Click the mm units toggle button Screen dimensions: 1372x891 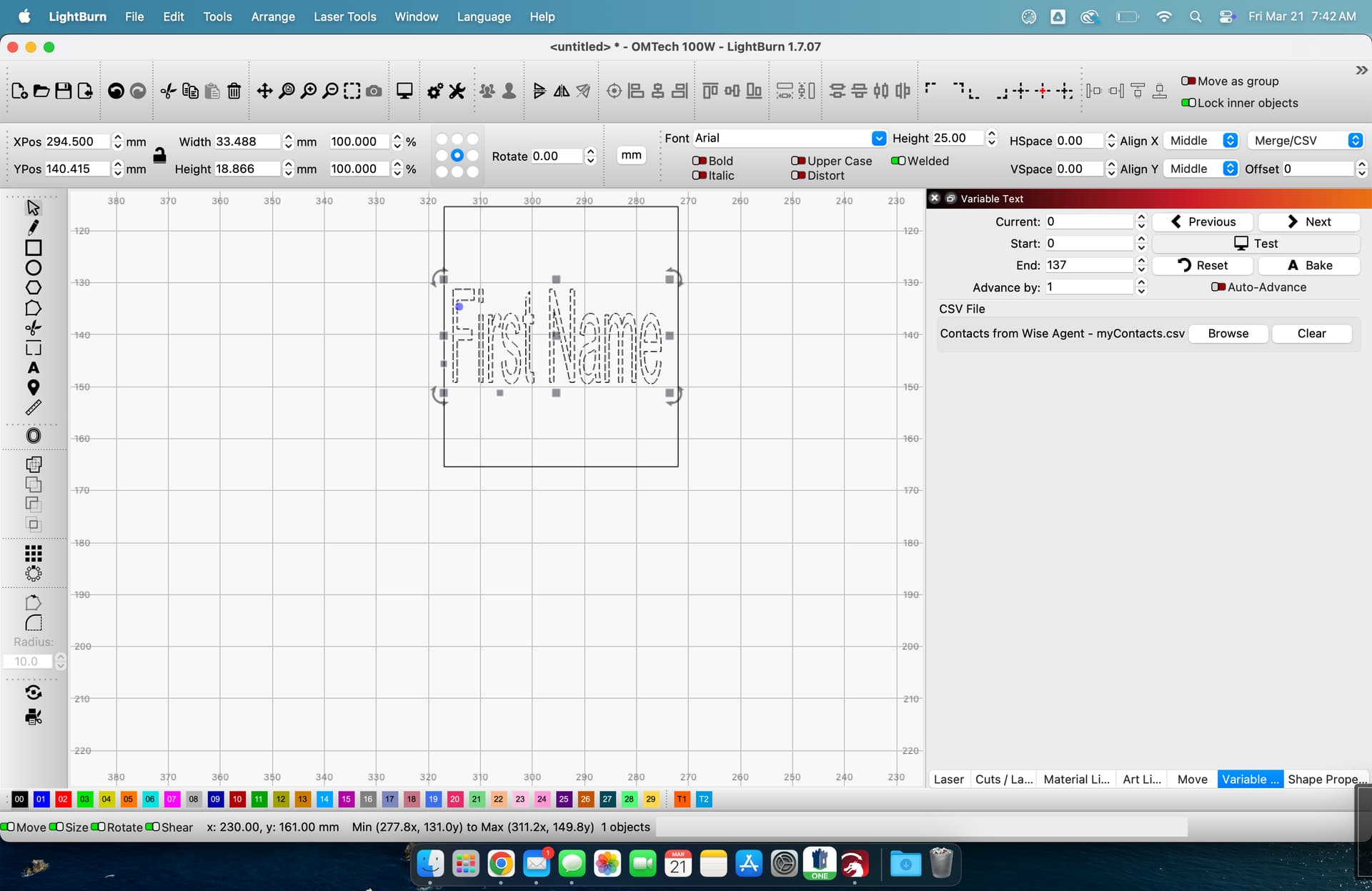[631, 155]
